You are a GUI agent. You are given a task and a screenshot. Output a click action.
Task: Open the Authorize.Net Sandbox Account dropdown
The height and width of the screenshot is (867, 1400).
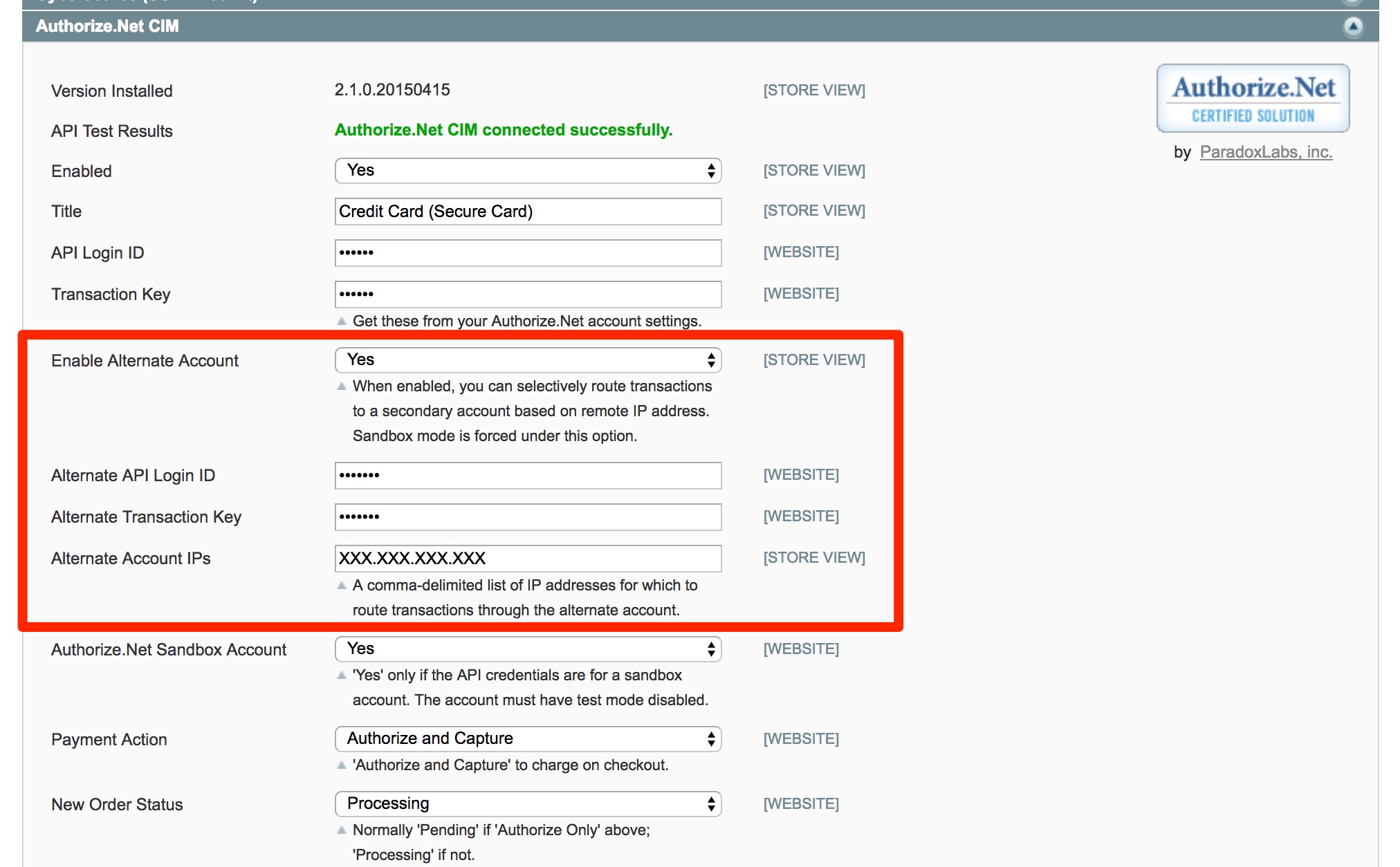[528, 649]
